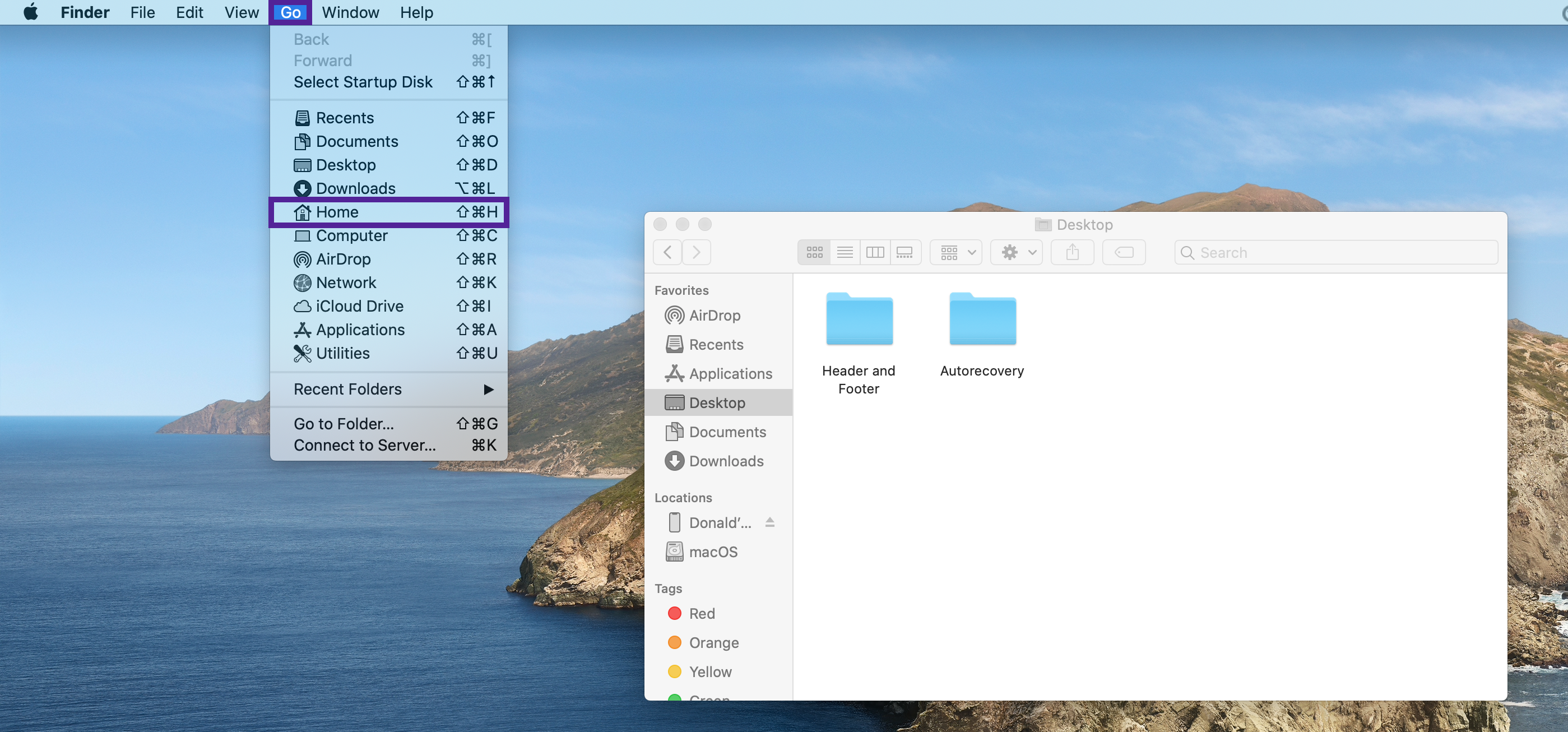Open the Finder menu
The width and height of the screenshot is (1568, 732).
pyautogui.click(x=85, y=12)
